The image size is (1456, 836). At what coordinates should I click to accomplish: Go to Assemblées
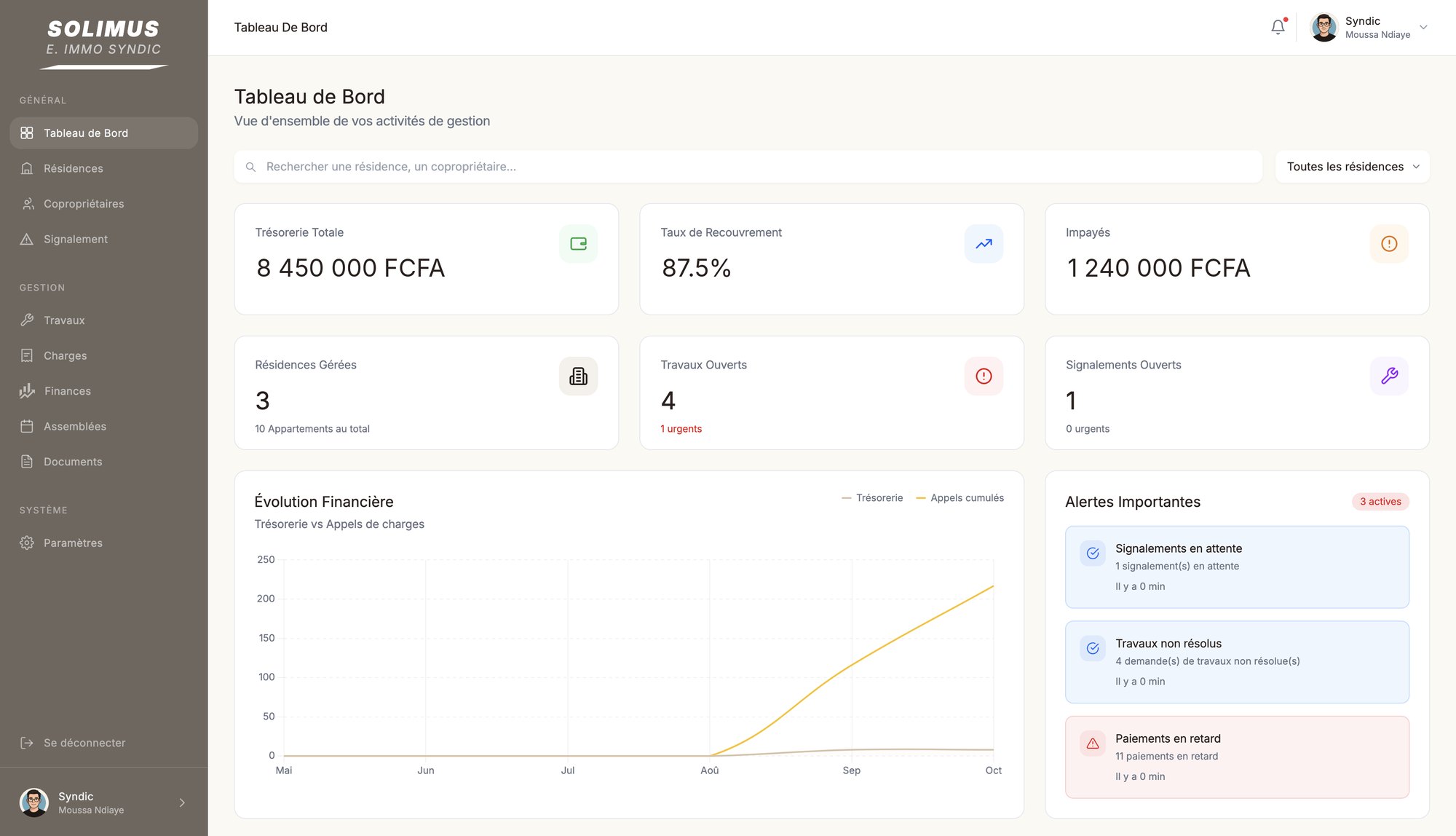(x=103, y=426)
